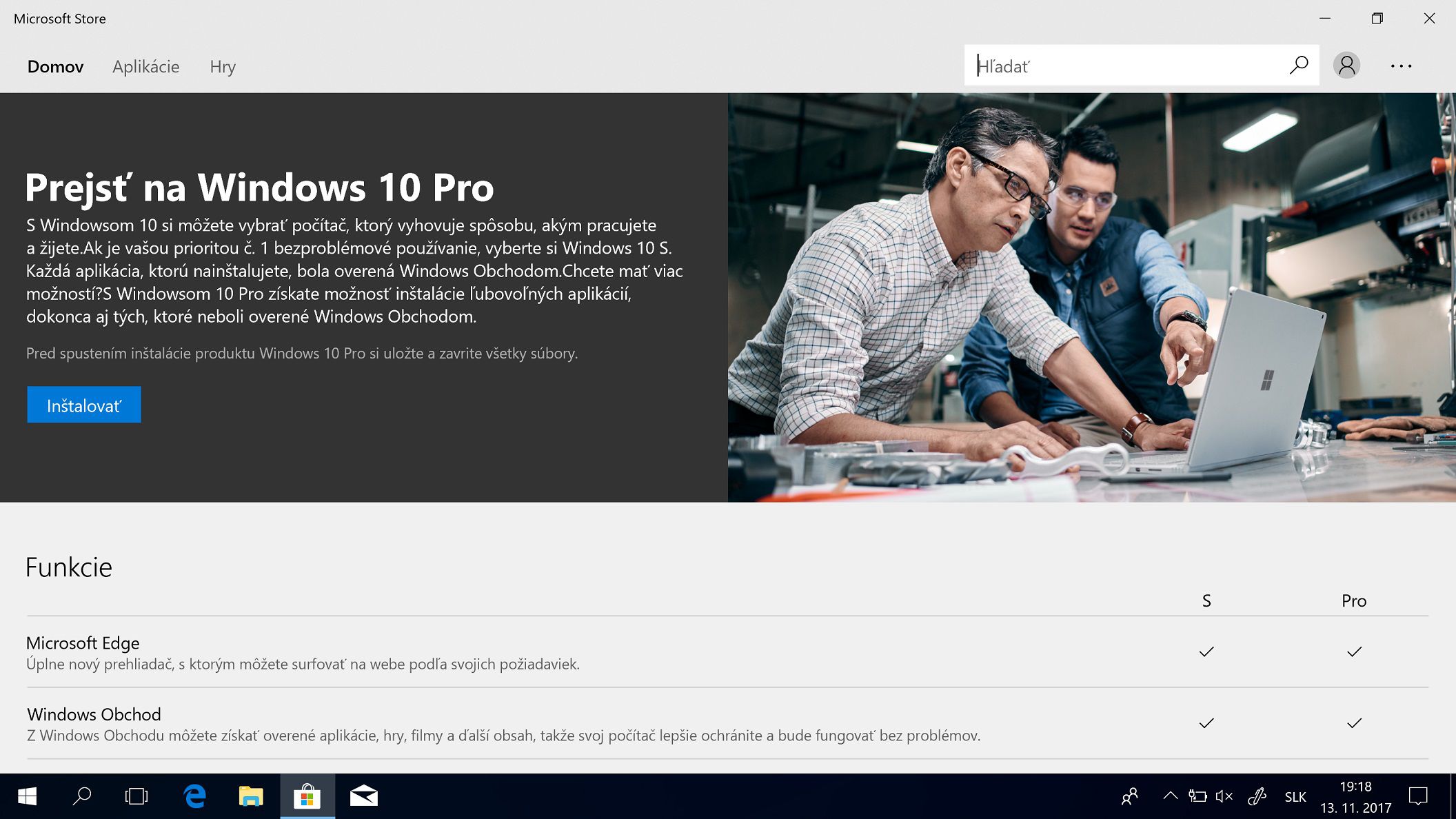
Task: Click the 'Prejsť na Windows 10 Pro' heading
Action: 260,187
